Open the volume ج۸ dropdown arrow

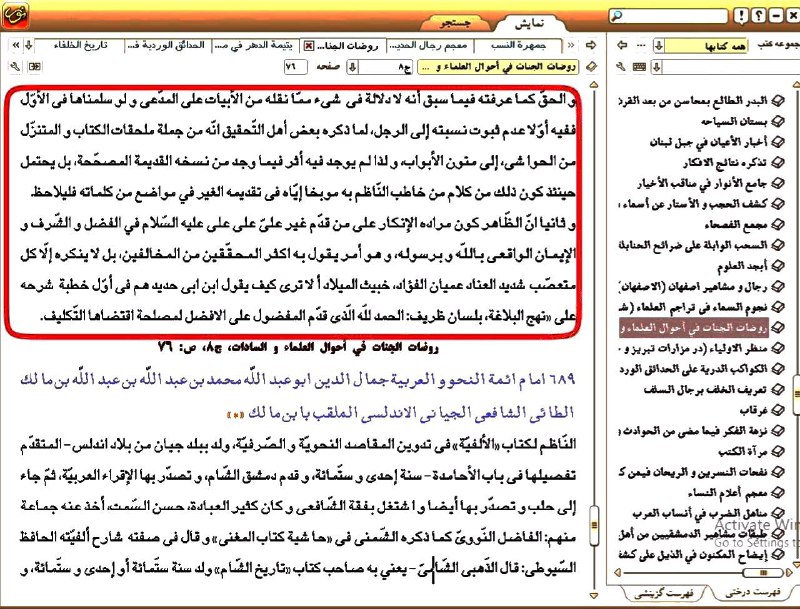[352, 67]
